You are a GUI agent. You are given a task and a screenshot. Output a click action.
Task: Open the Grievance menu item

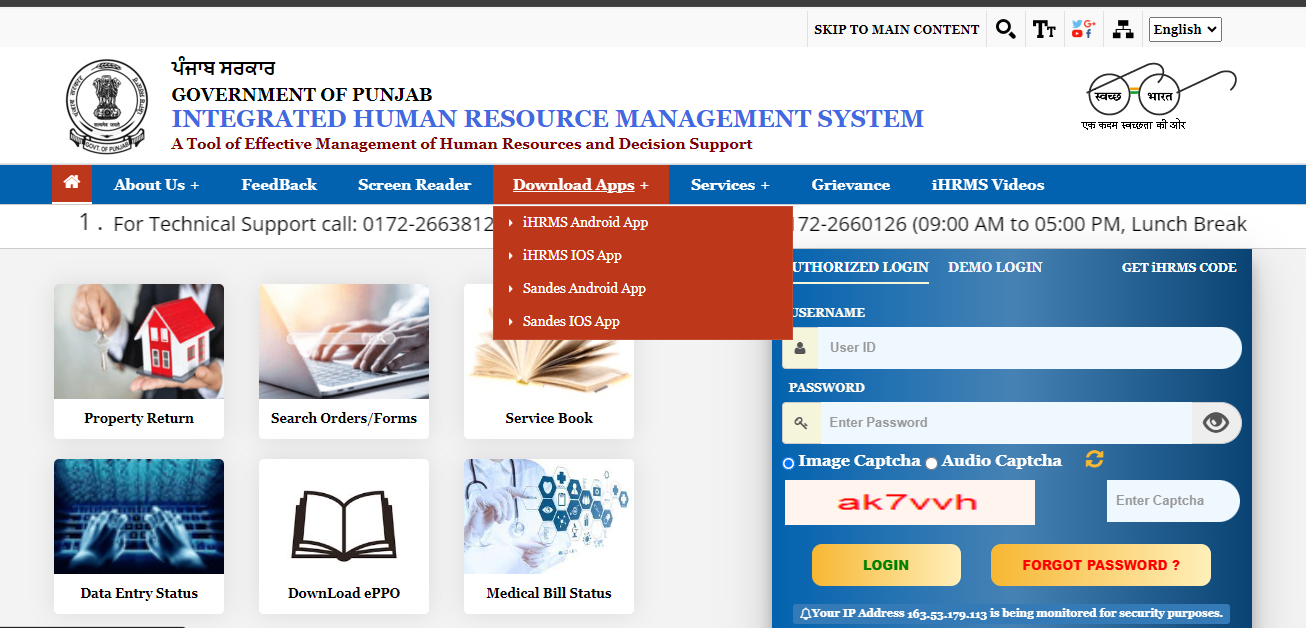851,185
